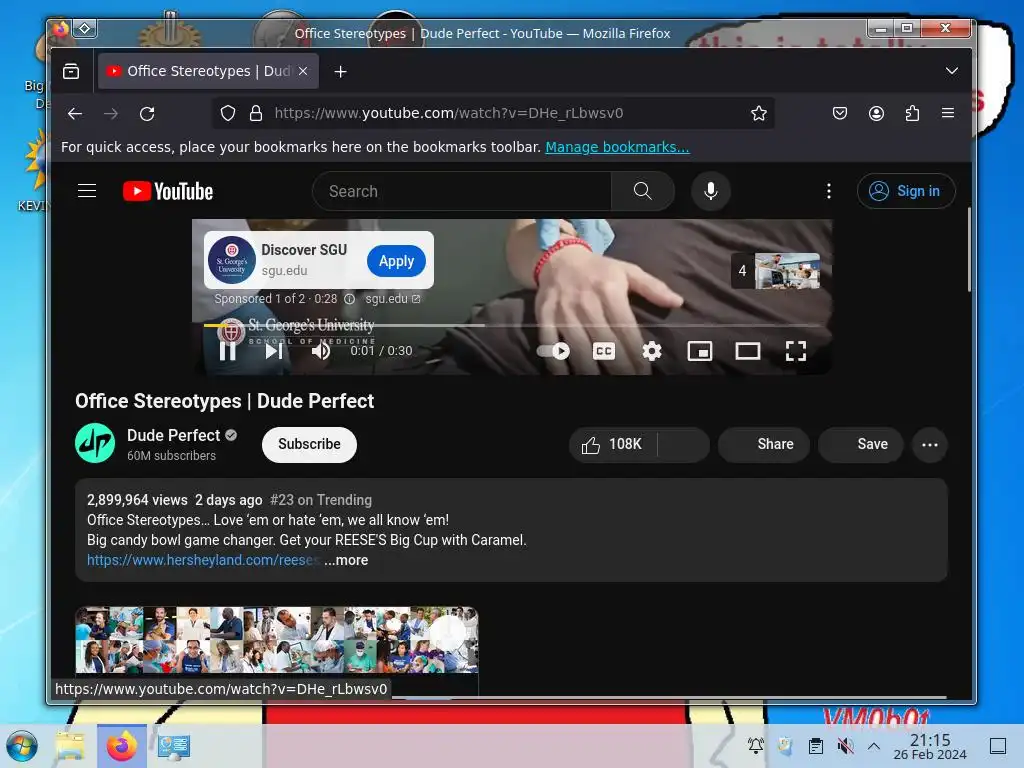This screenshot has height=768, width=1024.
Task: Reload the current page
Action: coord(148,114)
